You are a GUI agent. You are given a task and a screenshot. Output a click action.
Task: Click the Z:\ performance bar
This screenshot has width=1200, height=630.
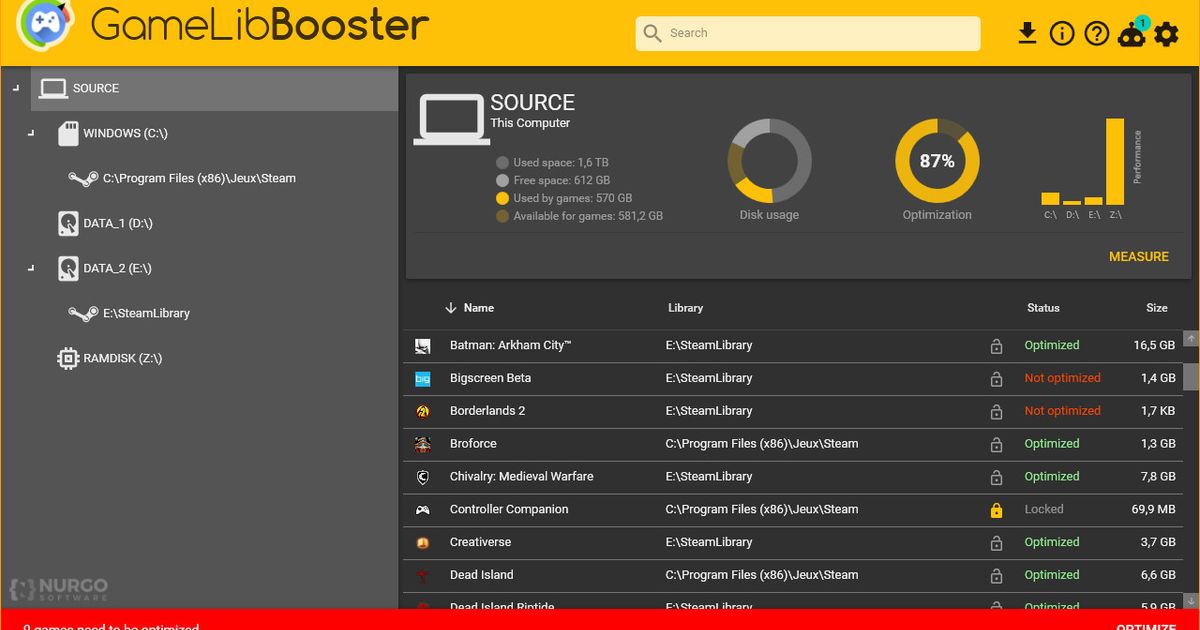[x=1115, y=162]
